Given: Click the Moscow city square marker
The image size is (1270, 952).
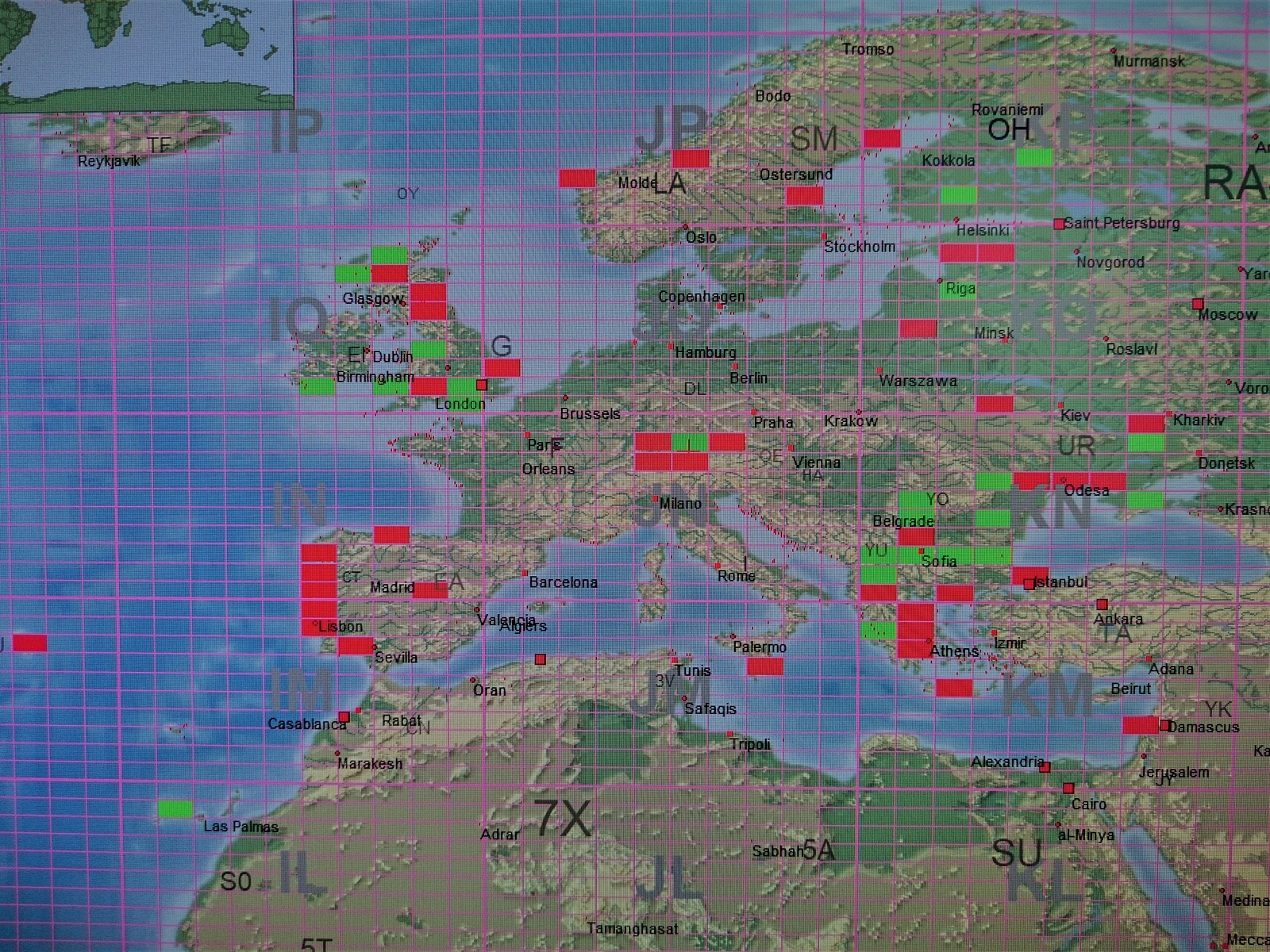Looking at the screenshot, I should 1198,304.
